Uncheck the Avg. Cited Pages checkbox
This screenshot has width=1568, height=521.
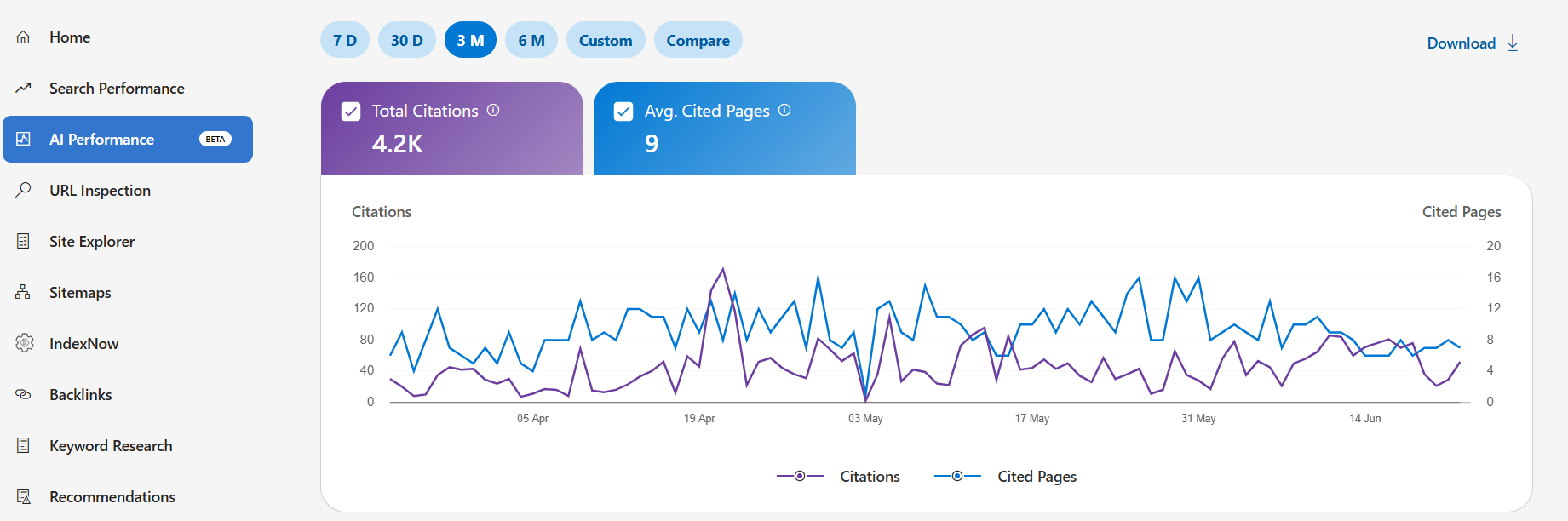pos(623,112)
